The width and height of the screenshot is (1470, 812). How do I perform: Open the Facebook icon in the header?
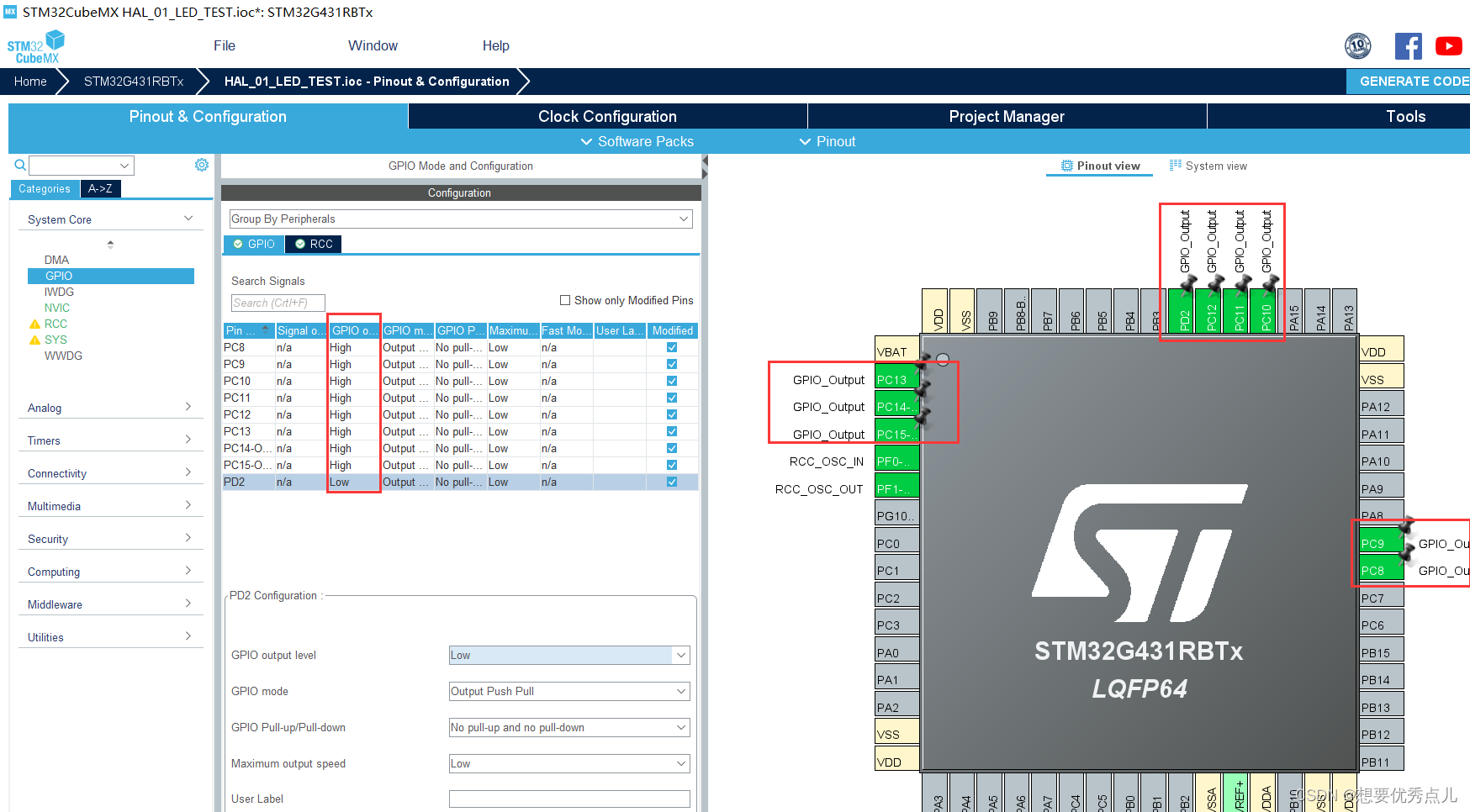point(1409,46)
